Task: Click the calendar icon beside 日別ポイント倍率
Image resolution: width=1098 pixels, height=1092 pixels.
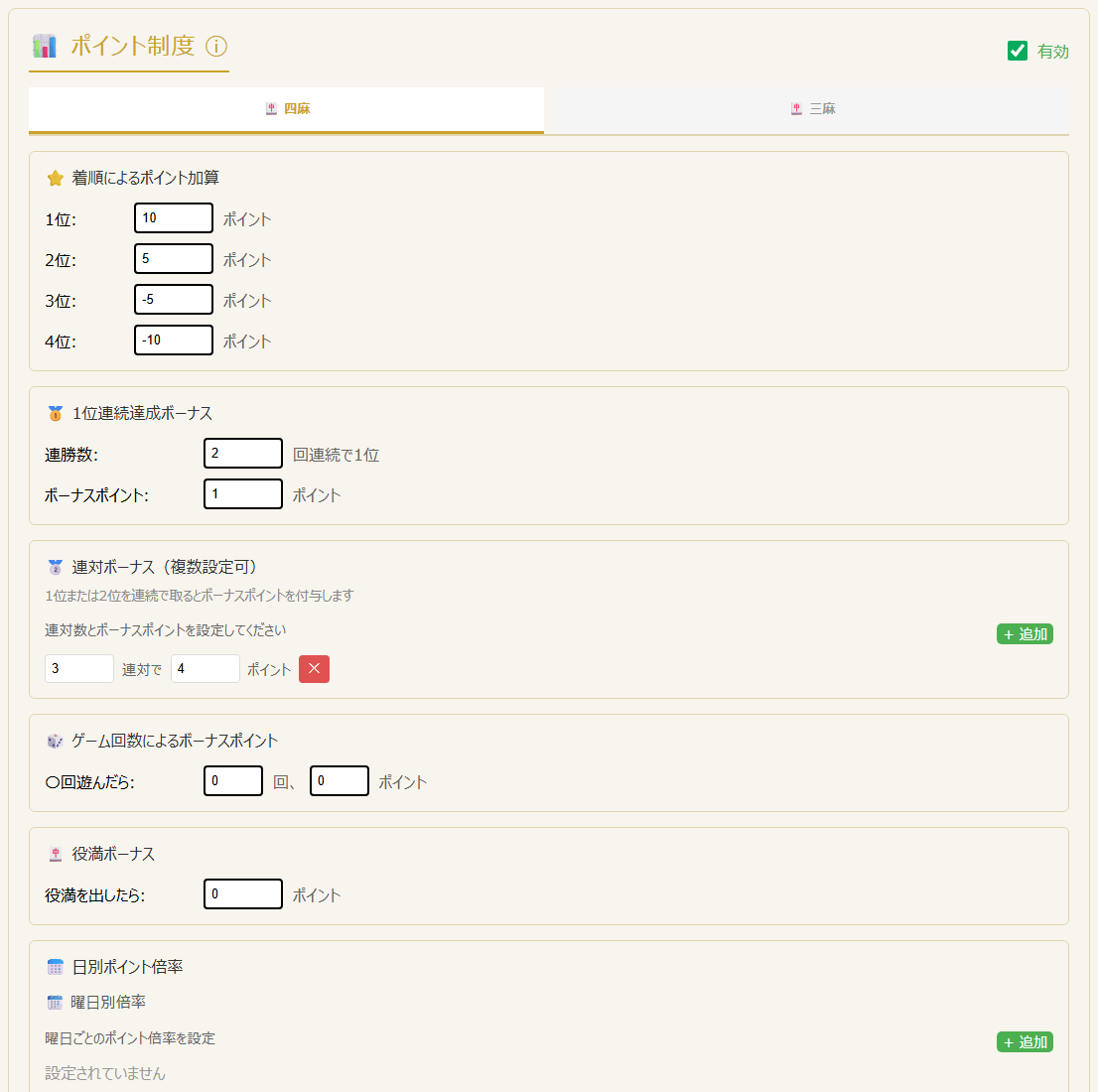Action: (56, 967)
